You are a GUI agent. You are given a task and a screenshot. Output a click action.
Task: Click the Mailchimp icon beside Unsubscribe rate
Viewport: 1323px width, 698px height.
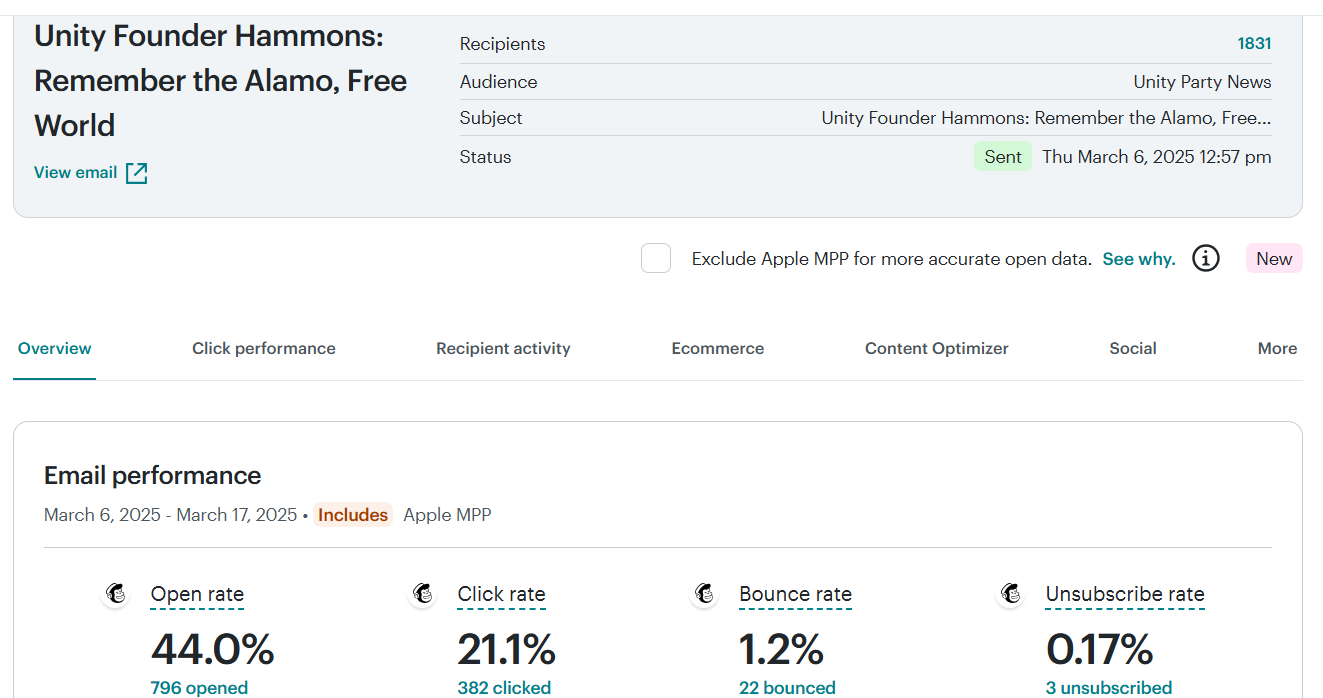coord(1012,594)
